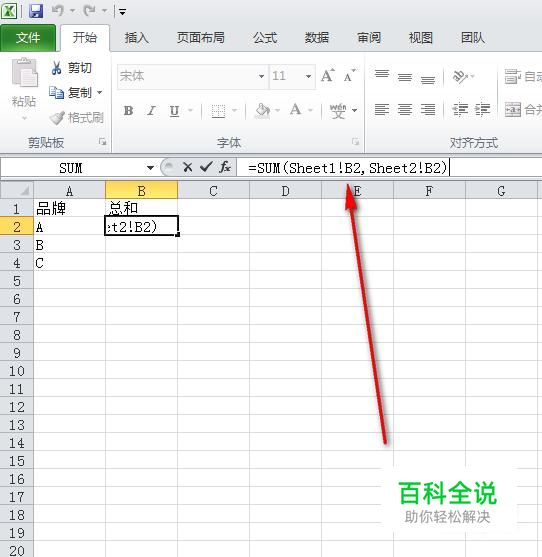Confirm formula entry with checkmark icon
The width and height of the screenshot is (542, 557).
[206, 167]
